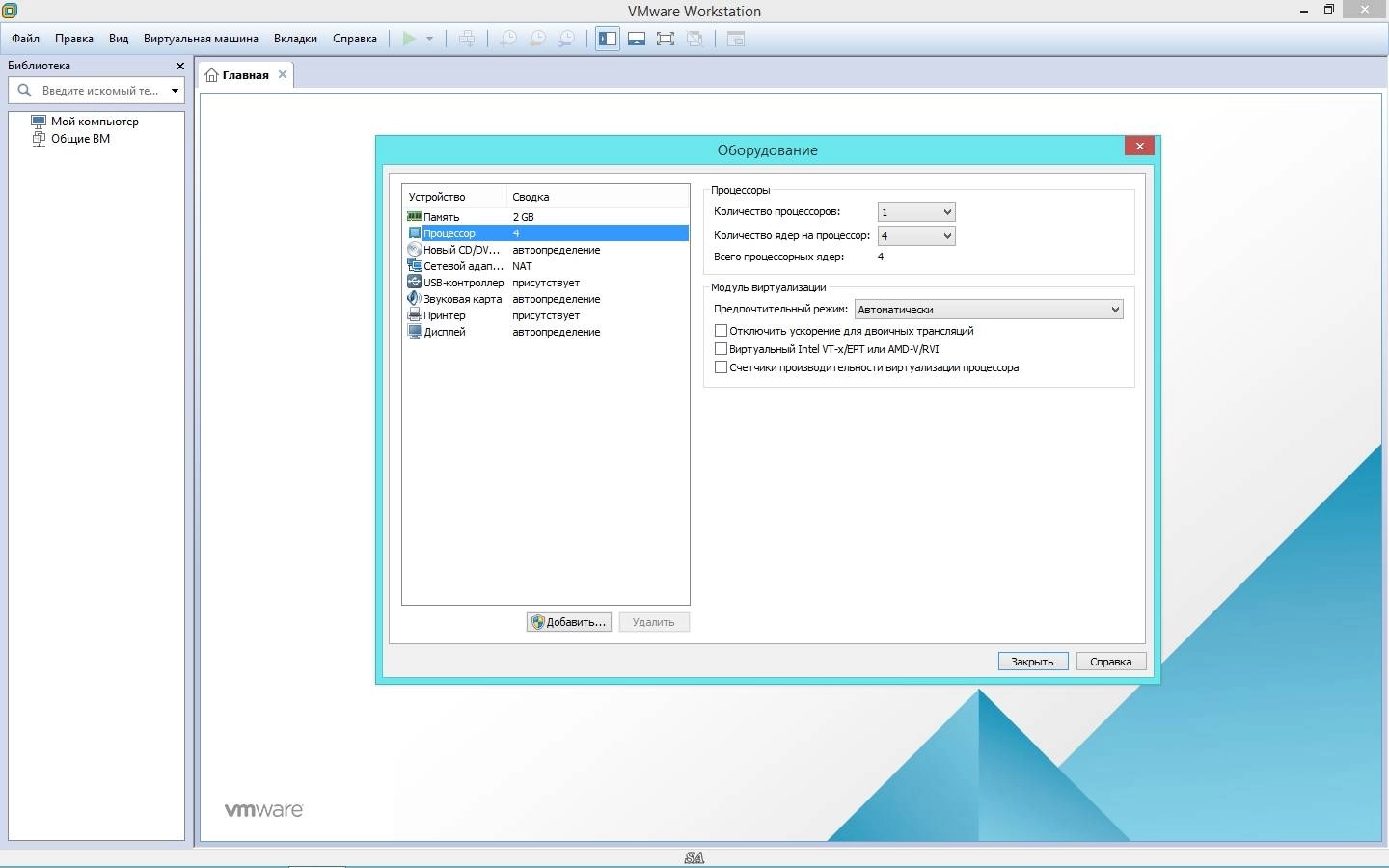1389x868 pixels.
Task: Open the 'Правка' menu
Action: tap(74, 39)
